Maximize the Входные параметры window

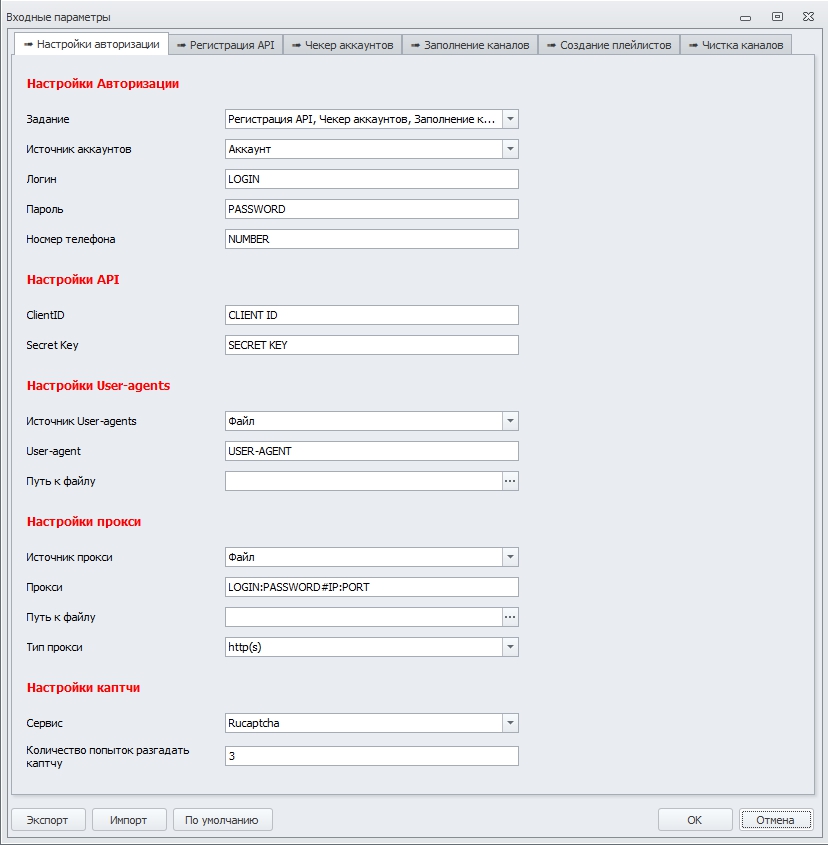(x=777, y=17)
